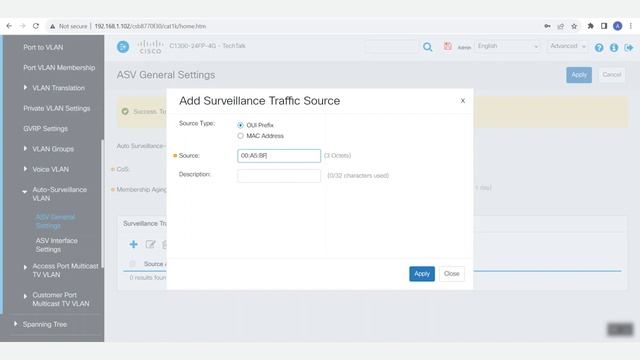Open the browser profile avatar
Viewport: 640px width, 360px height.
(618, 26)
